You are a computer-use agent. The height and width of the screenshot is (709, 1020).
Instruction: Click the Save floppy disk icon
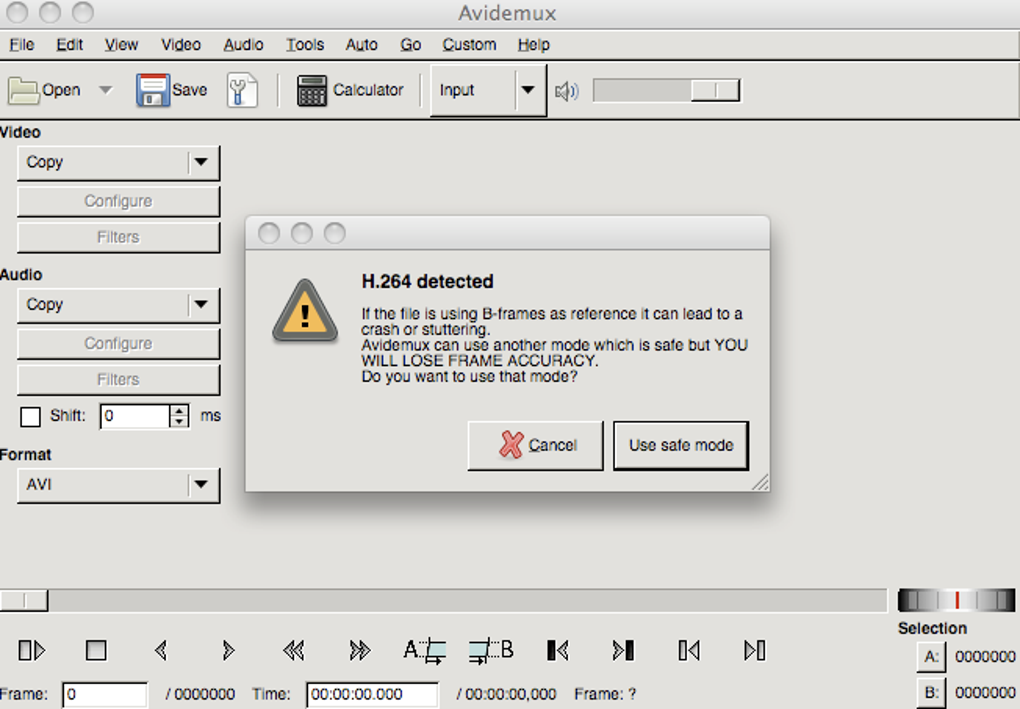pos(152,90)
